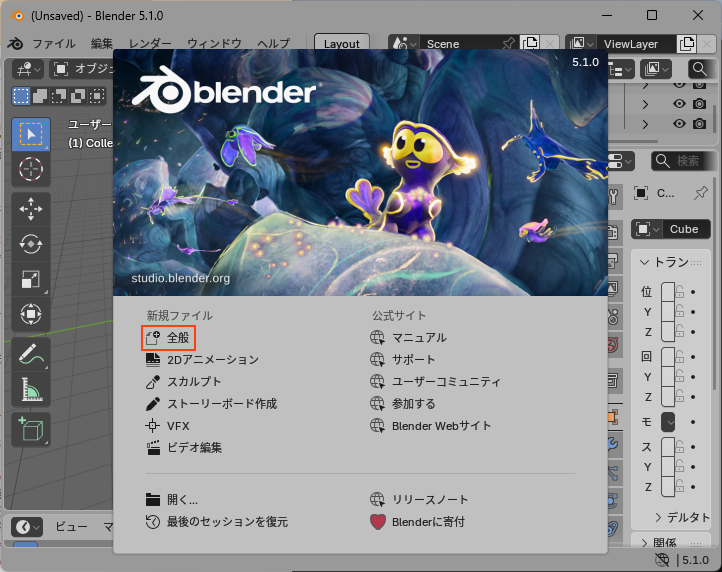Toggle animate dot on the 回 row

point(693,357)
